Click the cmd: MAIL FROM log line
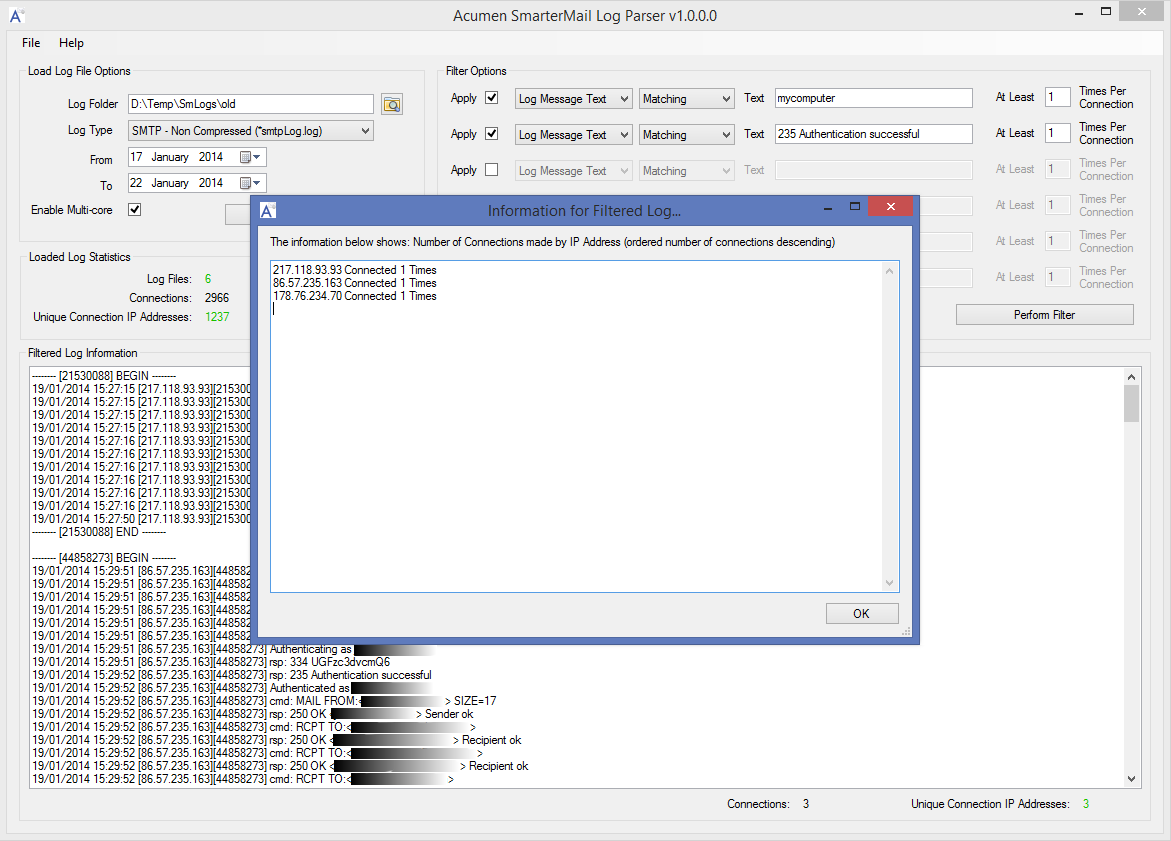This screenshot has width=1171, height=841. [x=264, y=701]
